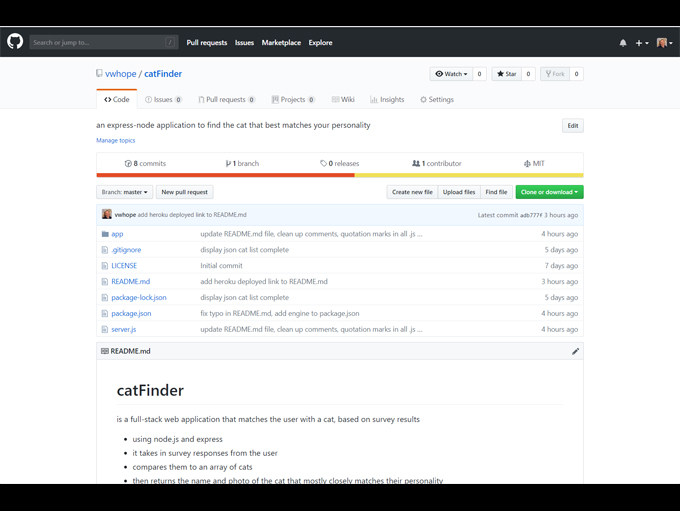
Task: Open README.md in the file list
Action: click(131, 282)
